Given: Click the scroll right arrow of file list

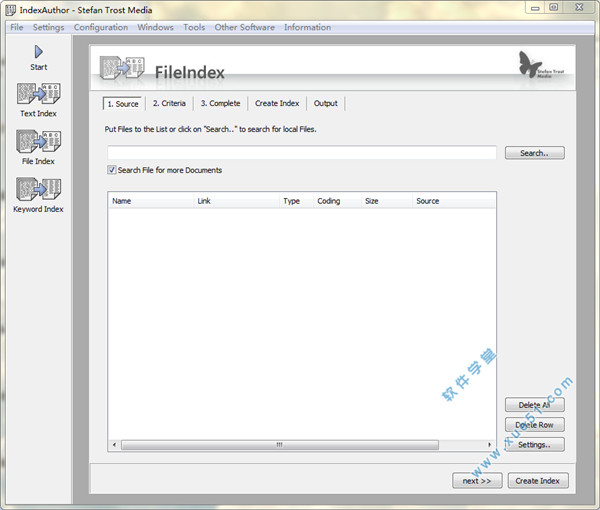Looking at the screenshot, I should (489, 445).
